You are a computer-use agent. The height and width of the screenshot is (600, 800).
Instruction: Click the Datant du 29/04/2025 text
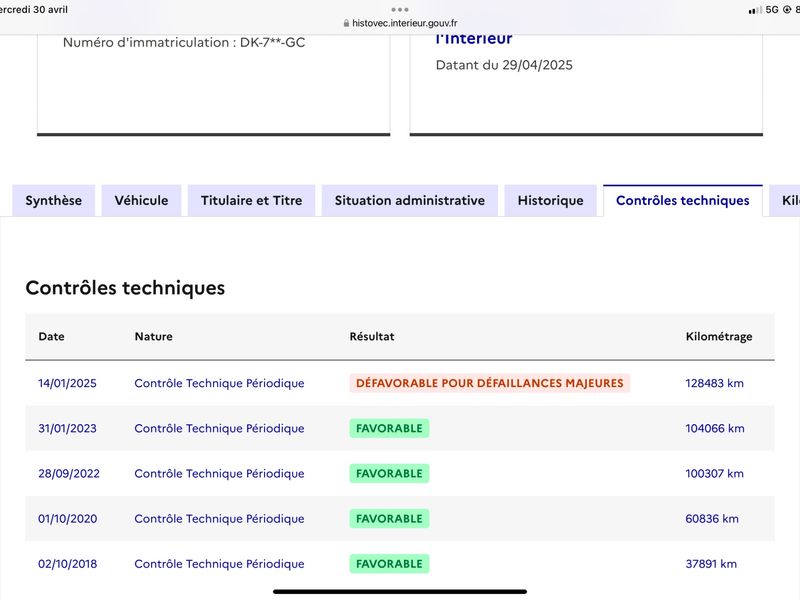coord(504,65)
